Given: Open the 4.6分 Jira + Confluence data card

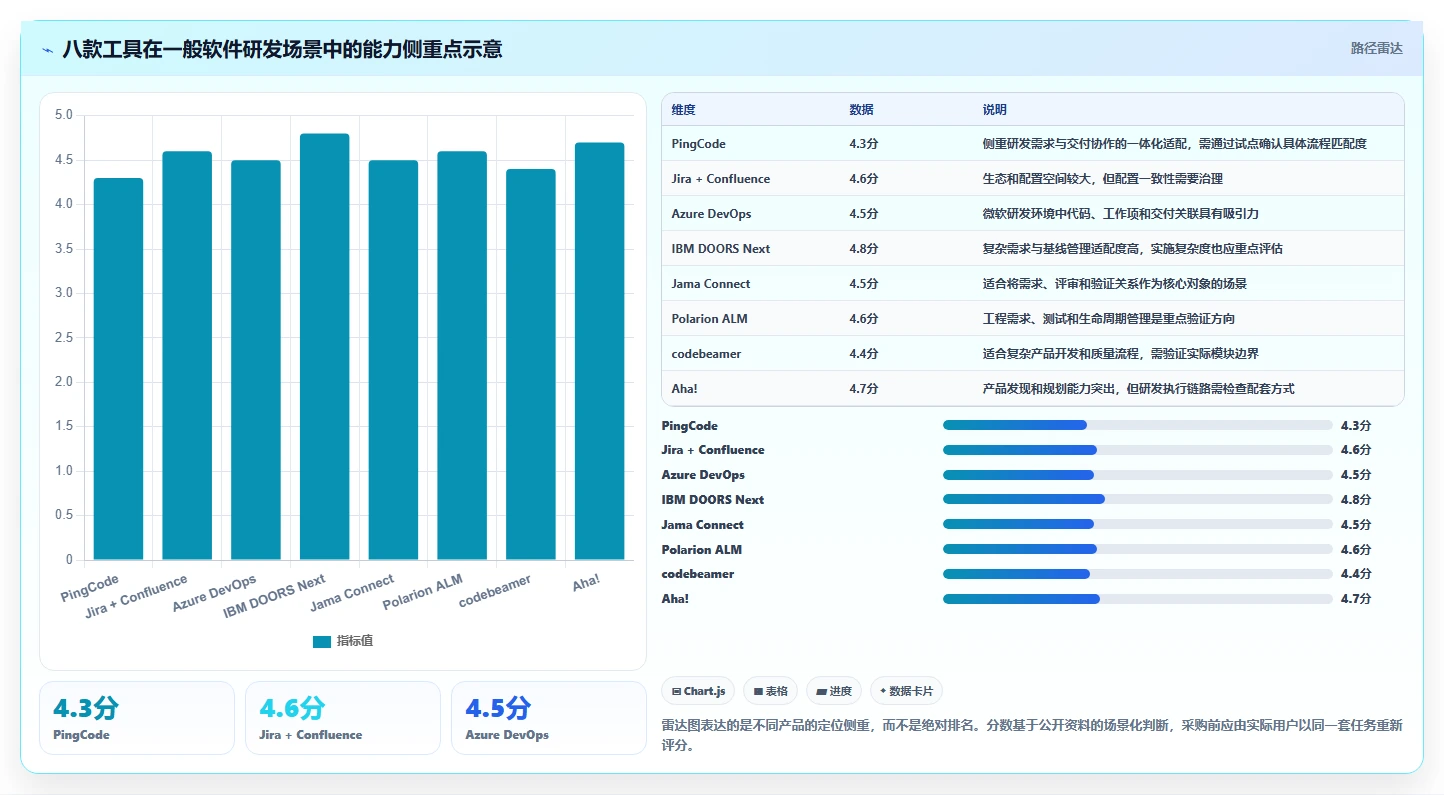Looking at the screenshot, I should click(343, 718).
